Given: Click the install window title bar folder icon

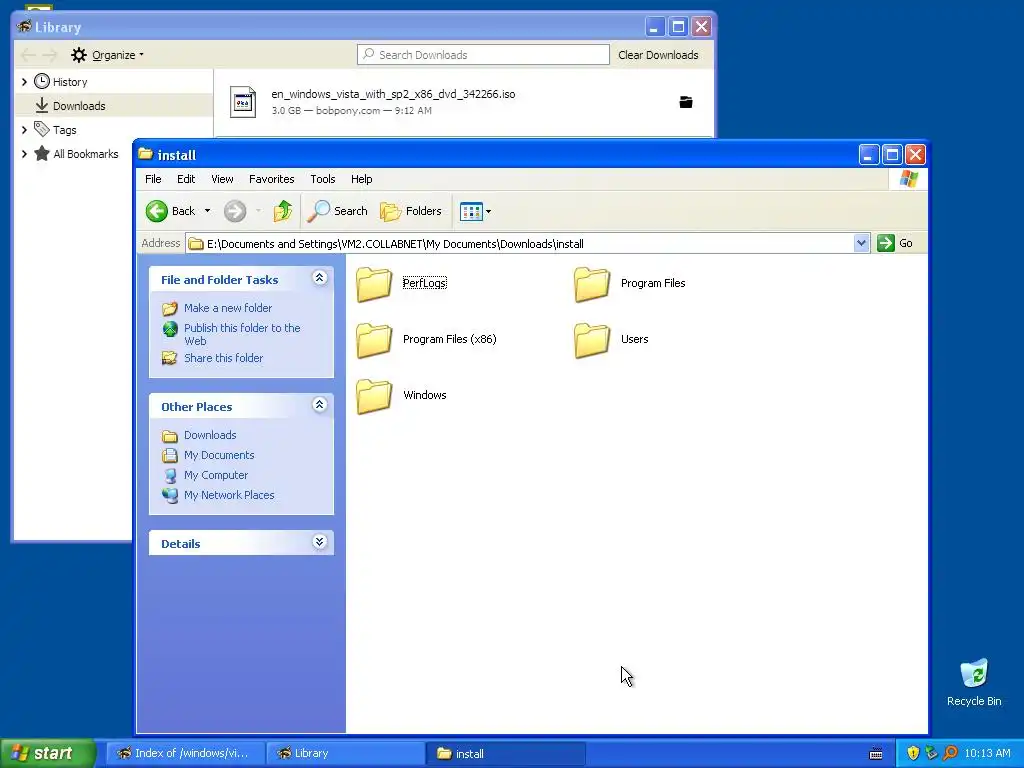Looking at the screenshot, I should pyautogui.click(x=146, y=154).
